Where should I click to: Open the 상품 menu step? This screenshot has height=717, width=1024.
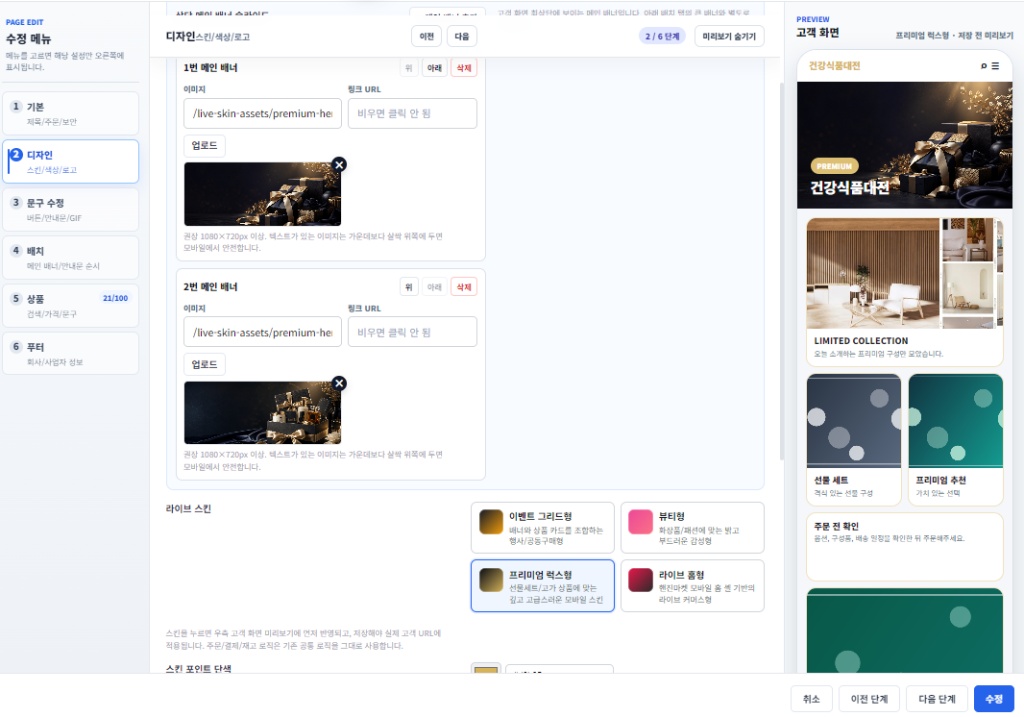click(71, 306)
